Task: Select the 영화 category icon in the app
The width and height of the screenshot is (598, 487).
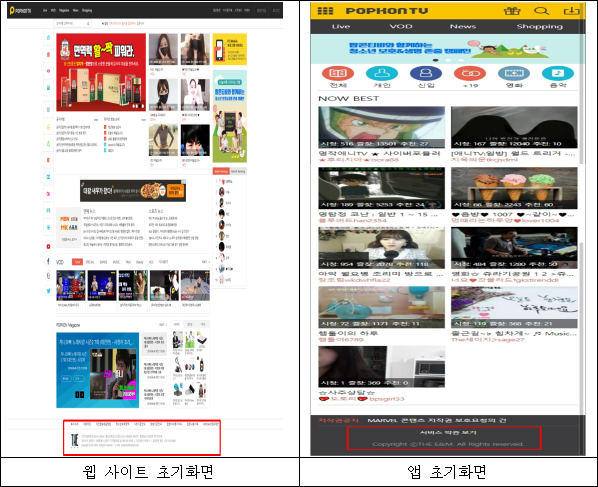Action: (514, 73)
